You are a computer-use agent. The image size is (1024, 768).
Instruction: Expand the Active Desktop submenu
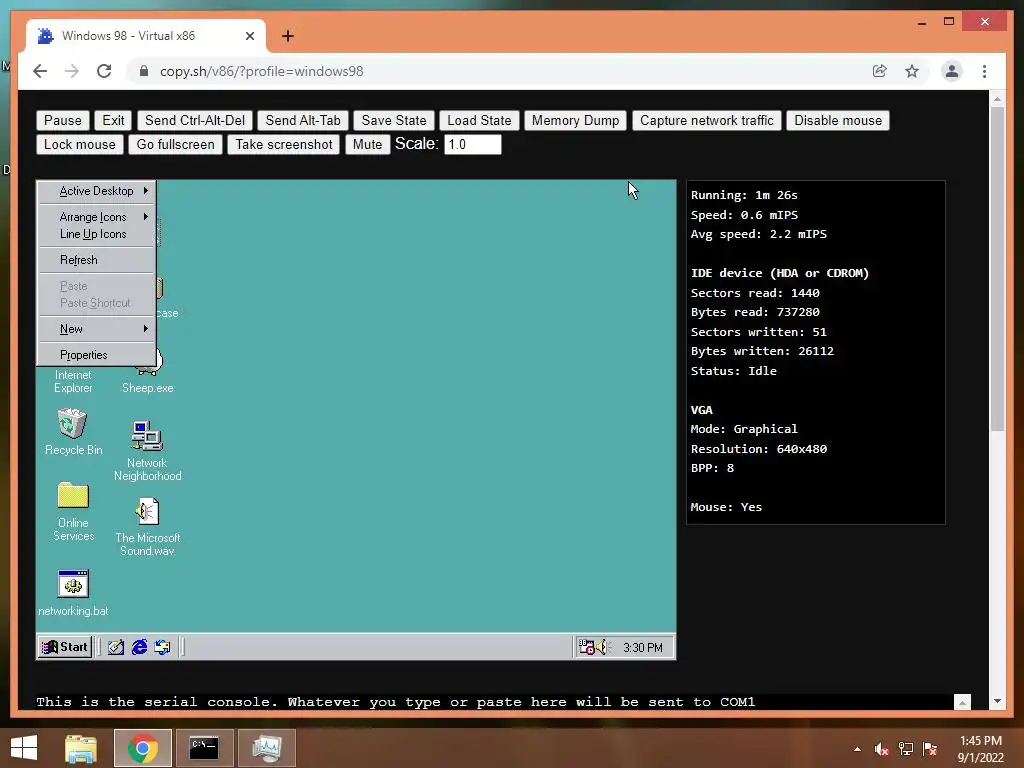(x=97, y=191)
